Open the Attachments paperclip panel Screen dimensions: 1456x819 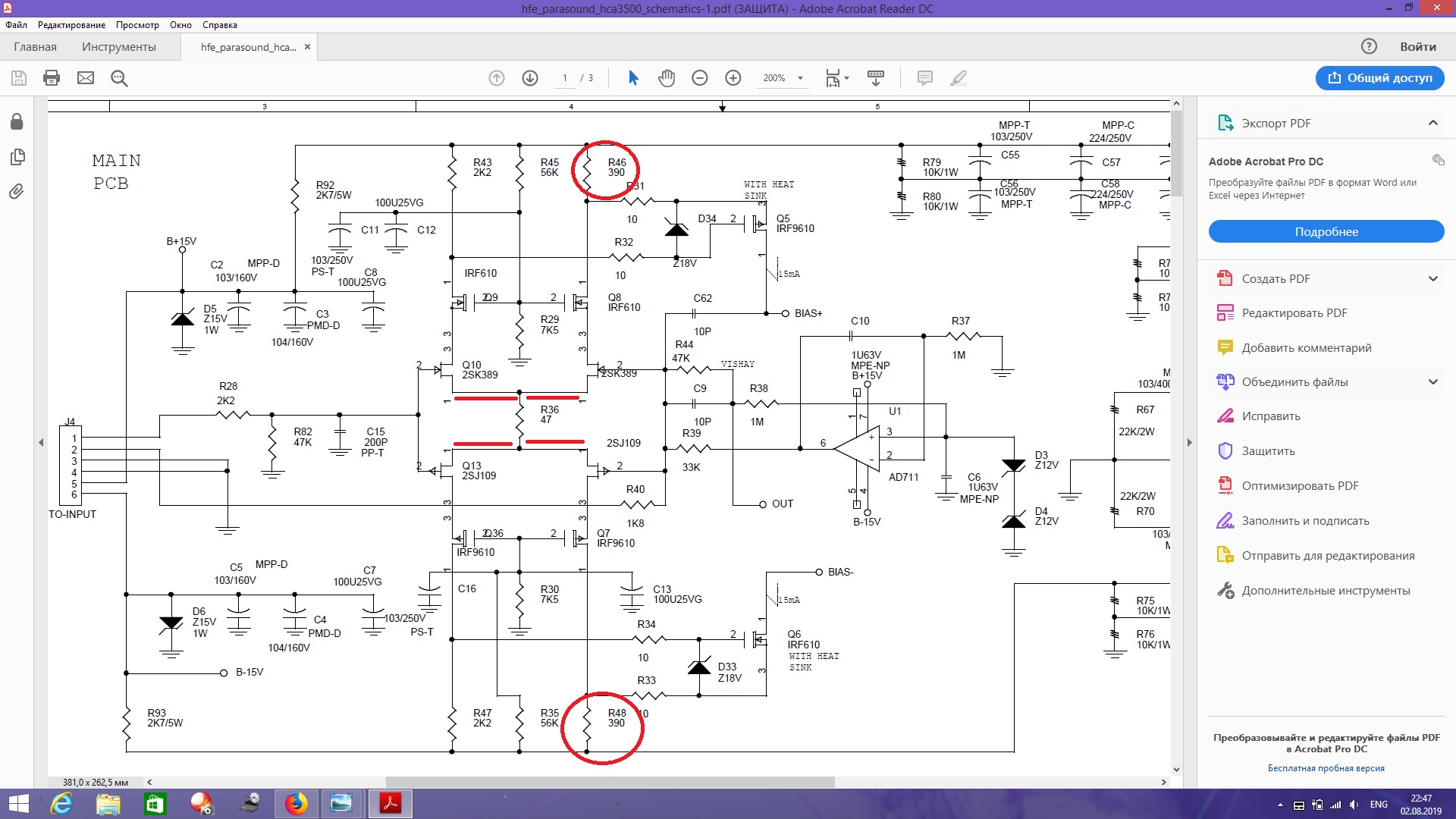tap(17, 191)
